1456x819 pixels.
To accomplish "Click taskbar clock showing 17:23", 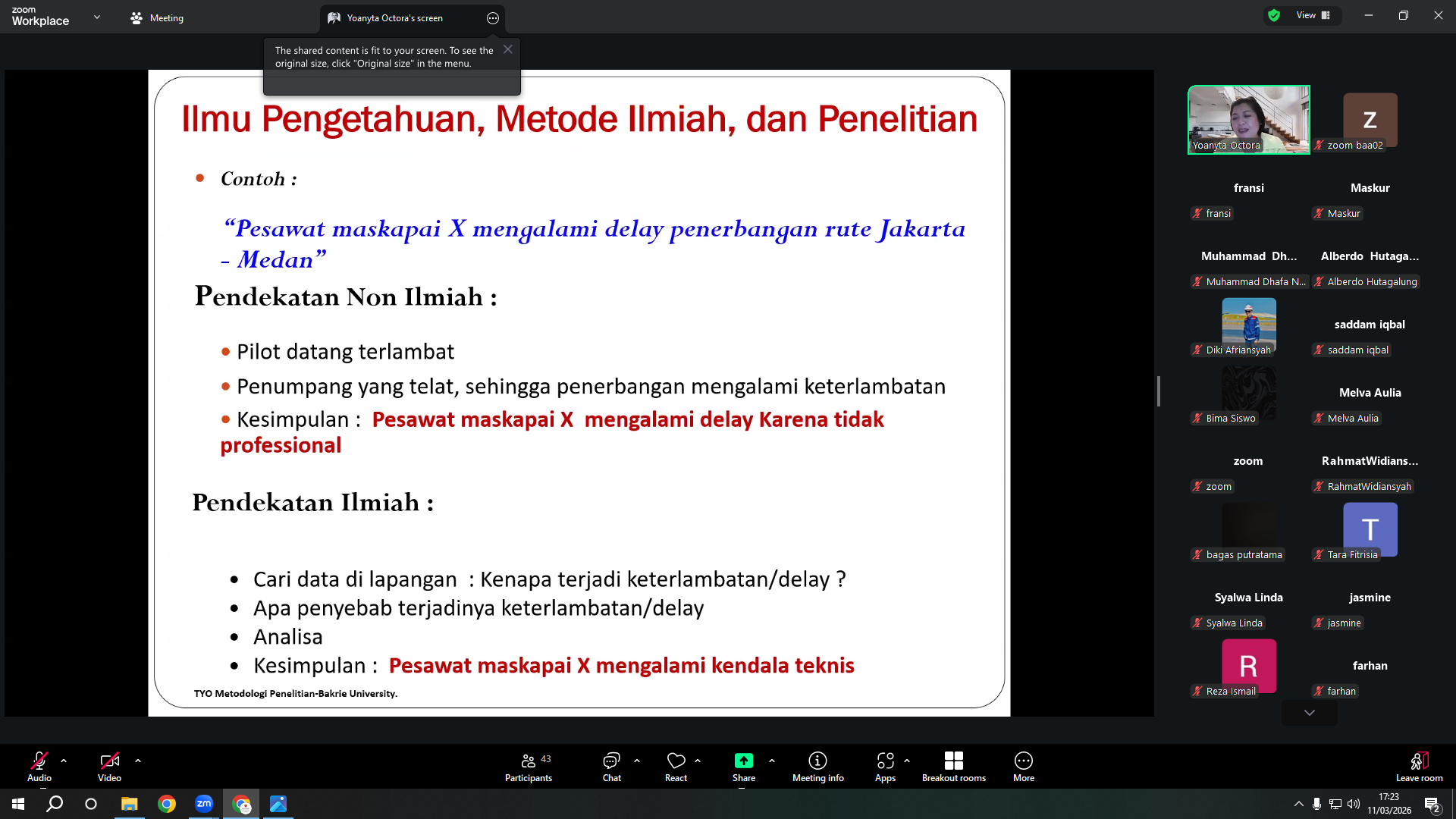I will point(1389,804).
